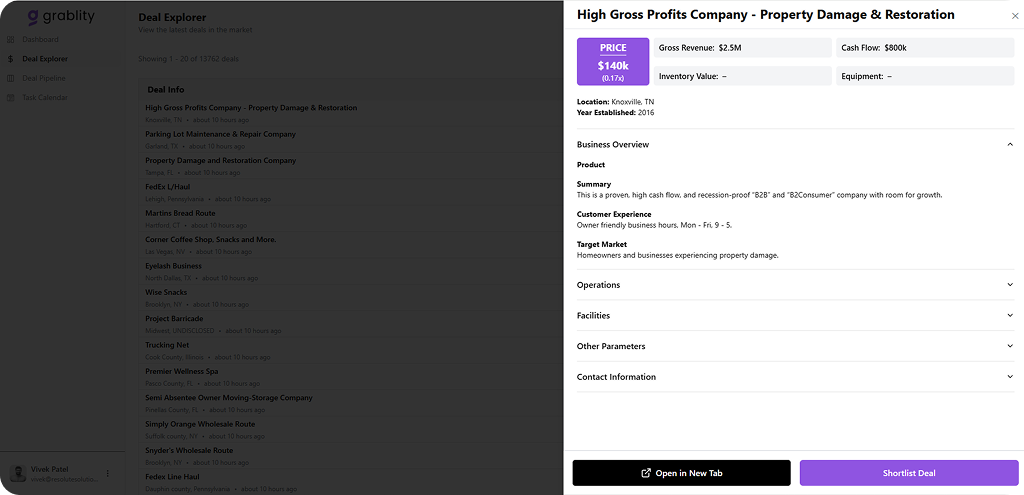Open the Deal Pipeline menu item
The width and height of the screenshot is (1024, 495).
(43, 78)
